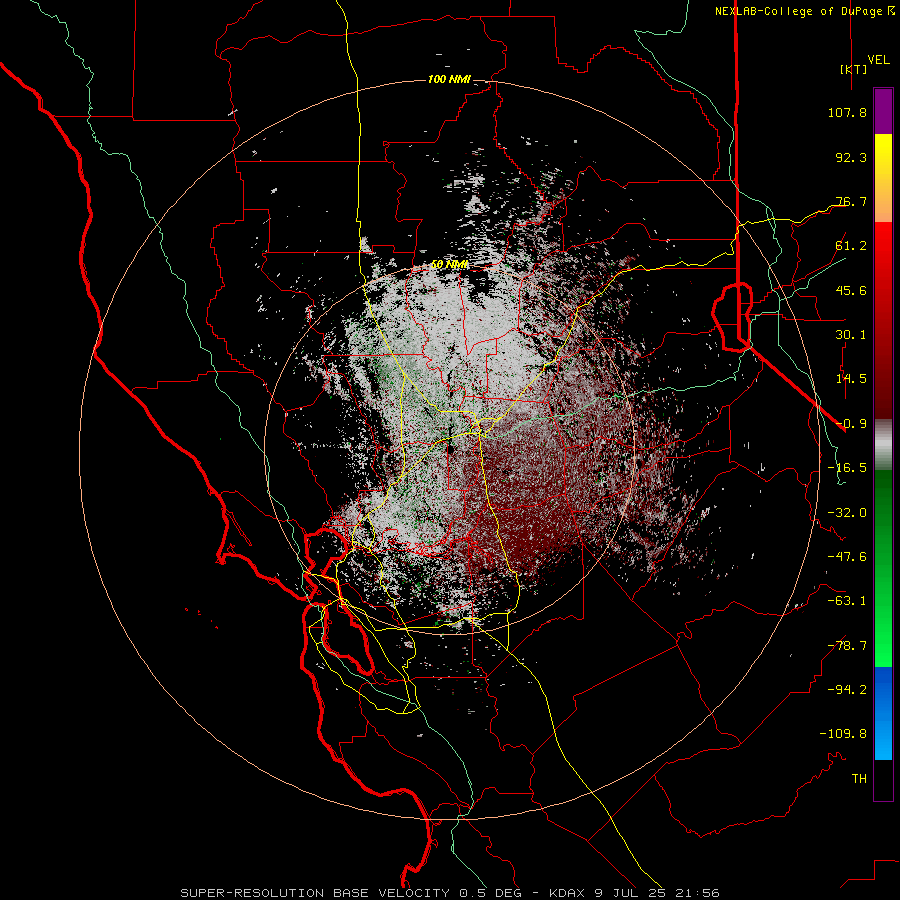Click the -32.0 velocity scale value
Screen dimensions: 900x900
coord(847,513)
